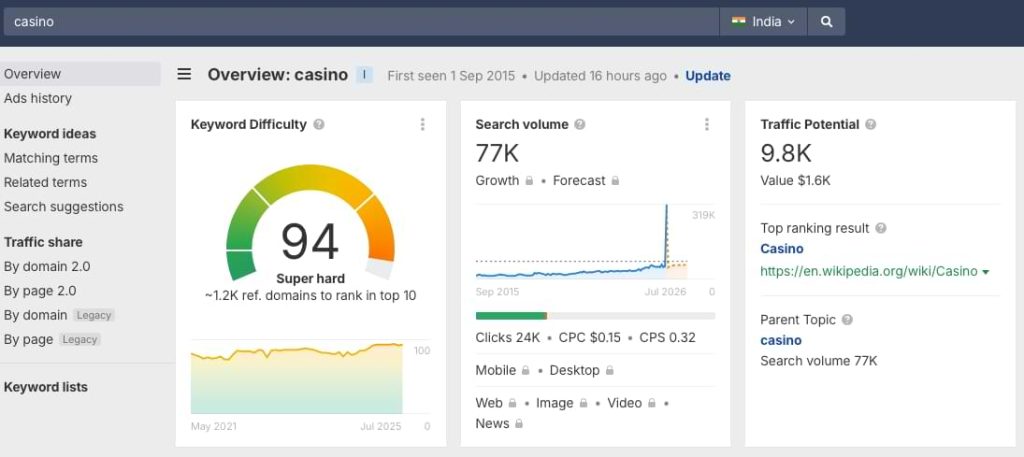
Task: Open Ads history in the sidebar
Action: pos(38,99)
